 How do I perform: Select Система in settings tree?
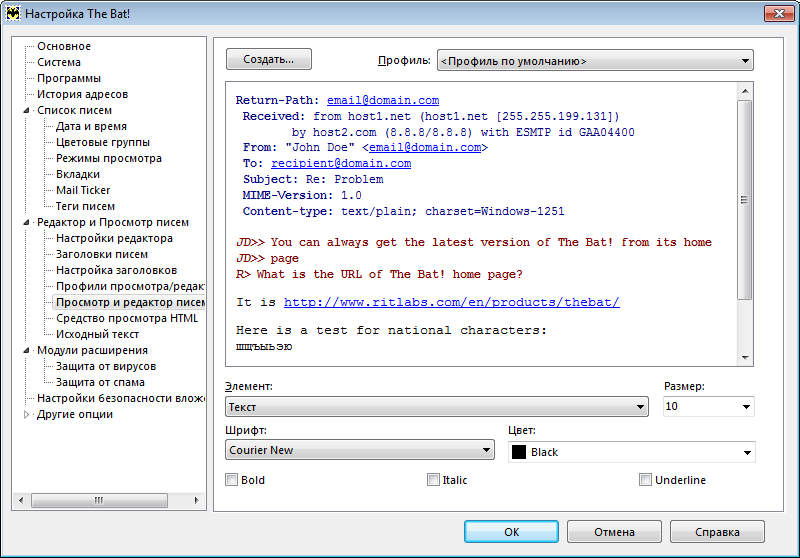(59, 62)
